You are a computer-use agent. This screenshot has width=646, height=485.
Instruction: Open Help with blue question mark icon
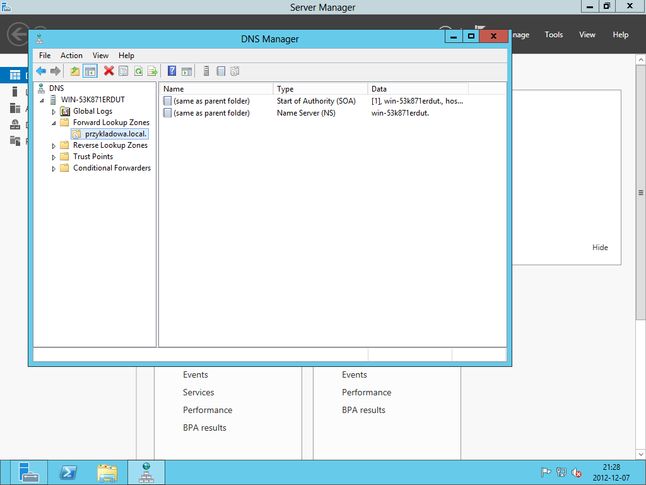click(172, 71)
